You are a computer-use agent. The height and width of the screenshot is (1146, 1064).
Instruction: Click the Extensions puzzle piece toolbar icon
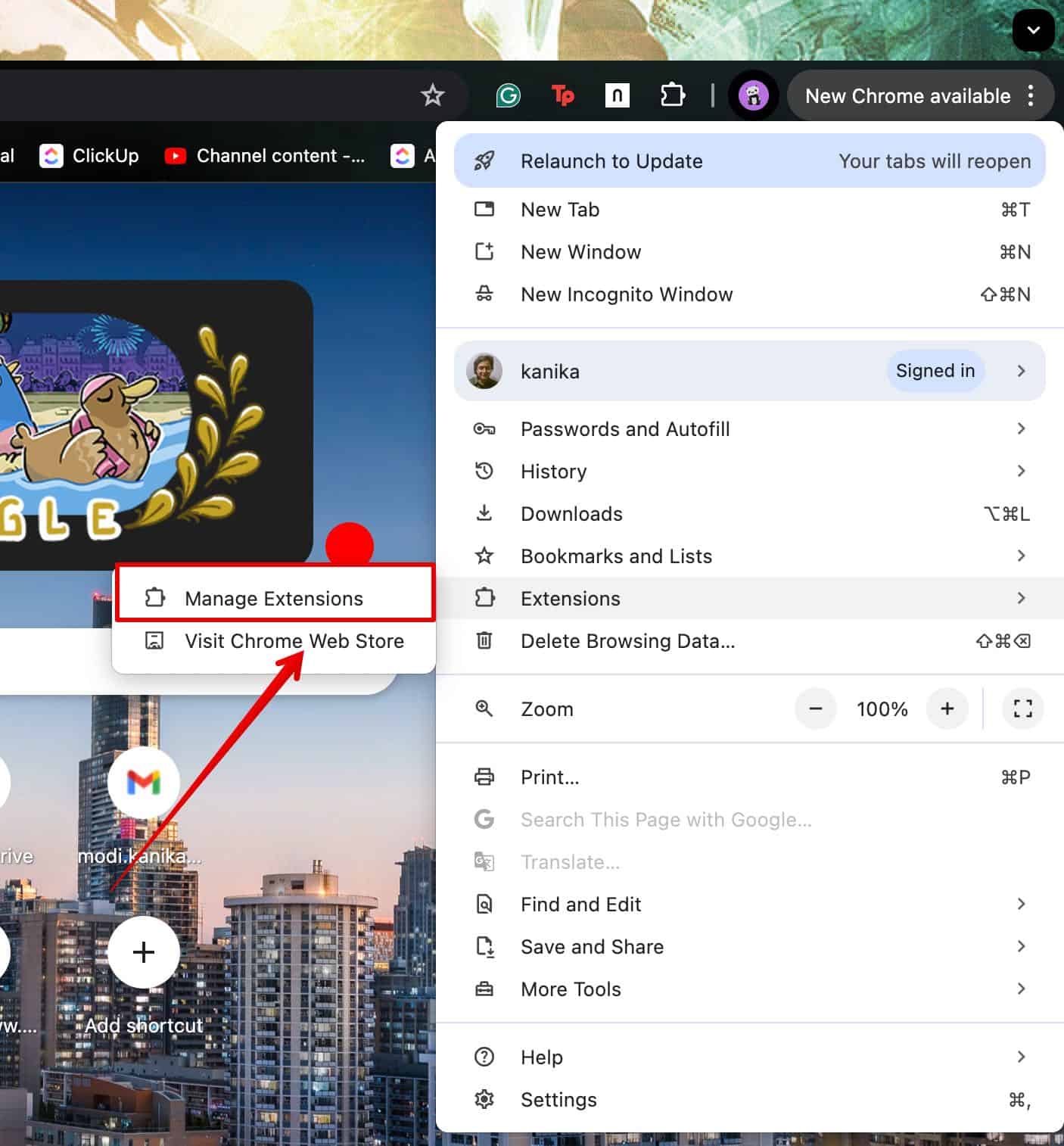(672, 95)
